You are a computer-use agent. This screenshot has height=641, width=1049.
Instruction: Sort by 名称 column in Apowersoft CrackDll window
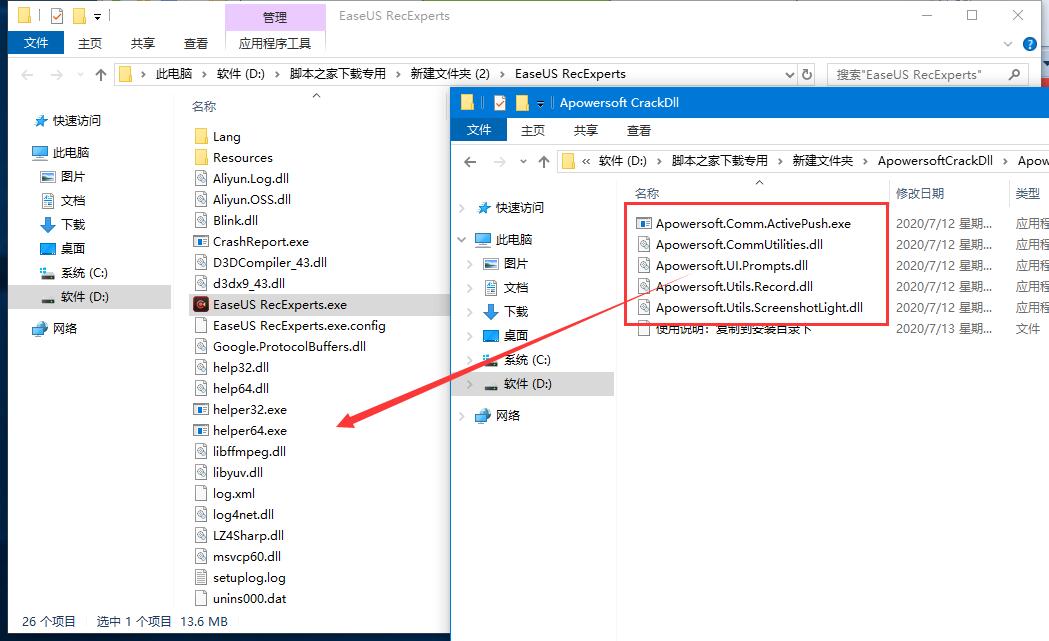[647, 193]
